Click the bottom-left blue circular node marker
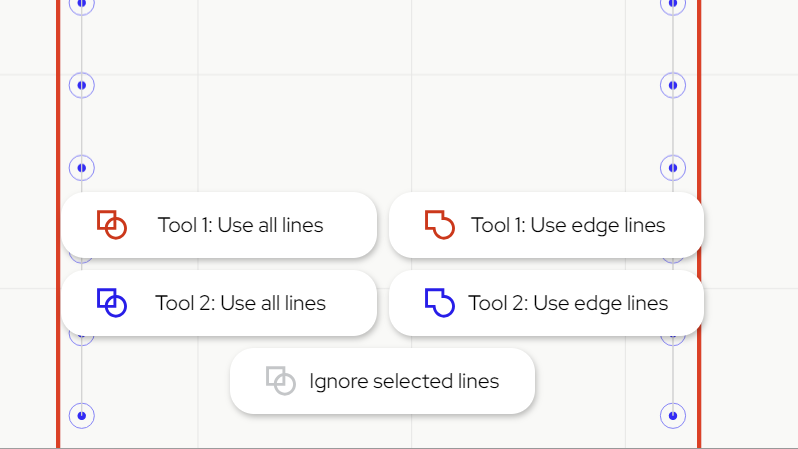Screen dimensions: 798x449 pos(81,416)
